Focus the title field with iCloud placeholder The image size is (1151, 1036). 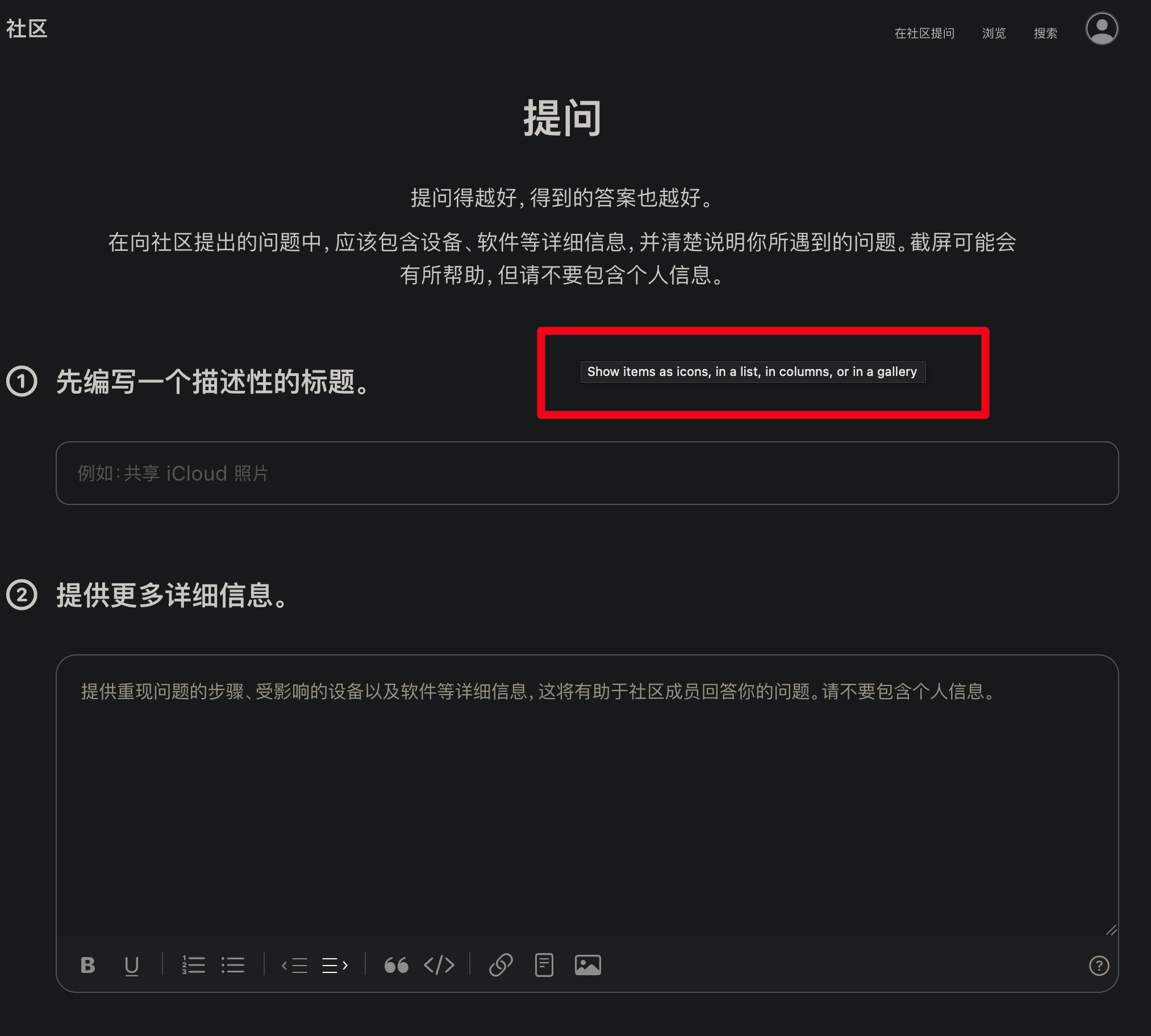click(586, 473)
